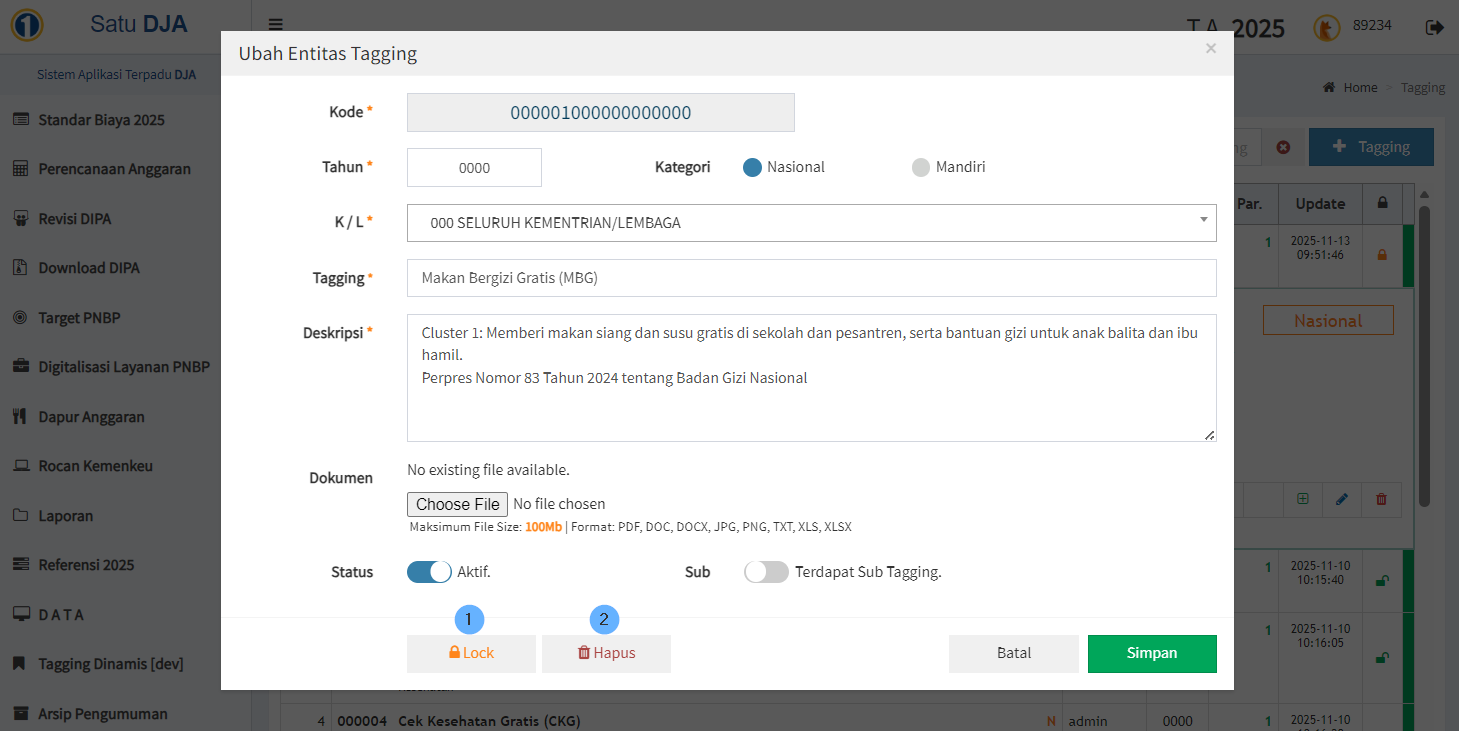Screen dimensions: 1459x731
Task: Click the green plus square icon in table
Action: (x=1302, y=499)
